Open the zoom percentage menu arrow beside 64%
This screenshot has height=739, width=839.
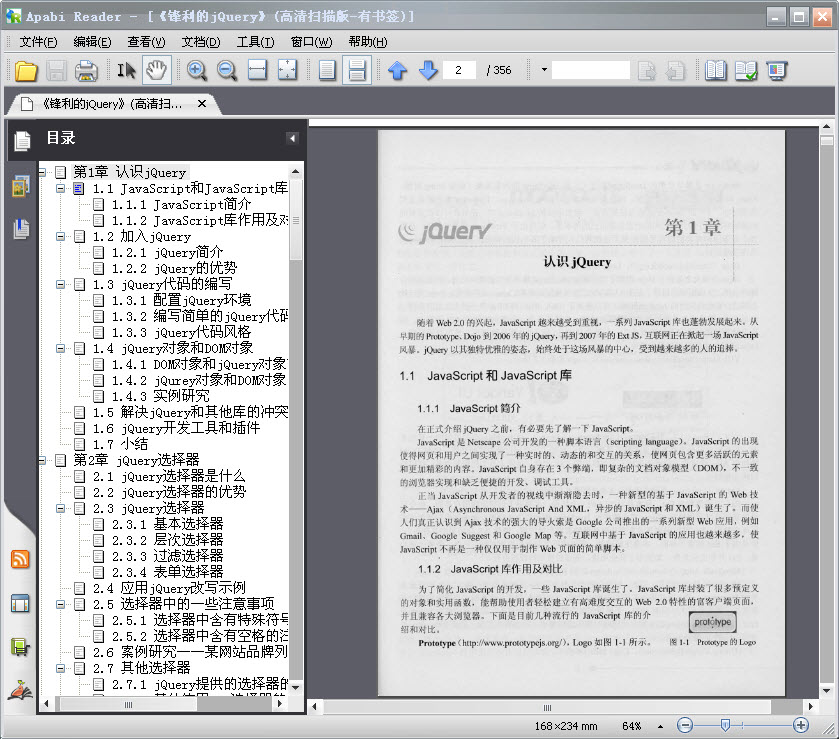pyautogui.click(x=660, y=726)
